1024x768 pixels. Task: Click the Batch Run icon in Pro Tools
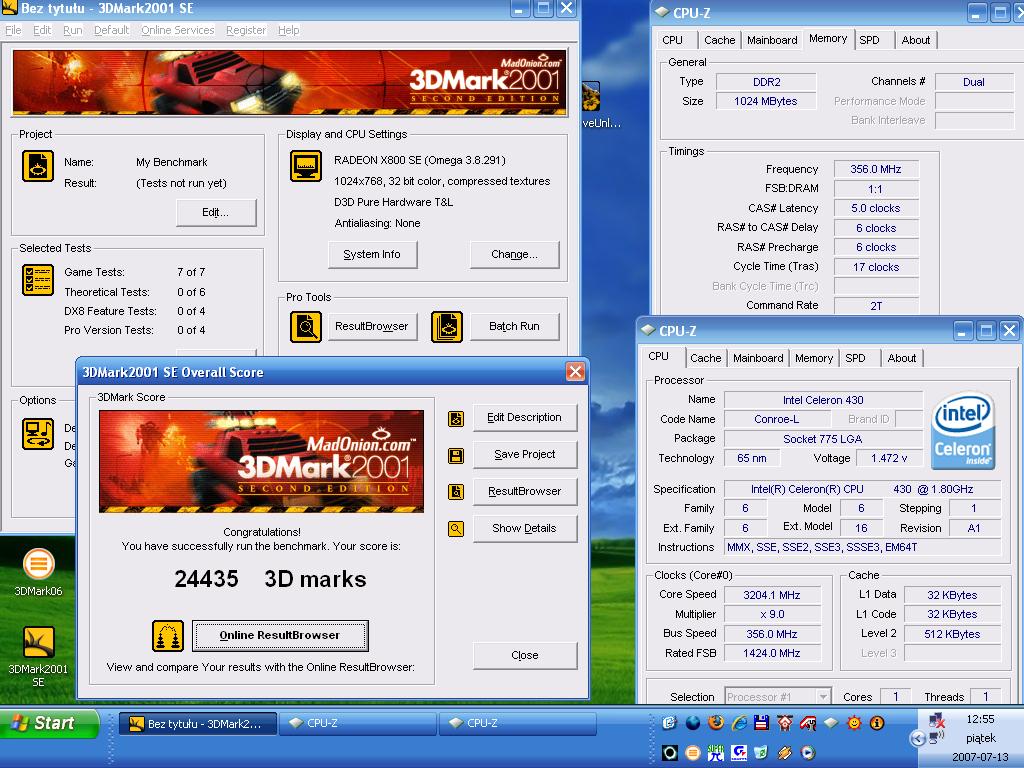coord(447,327)
